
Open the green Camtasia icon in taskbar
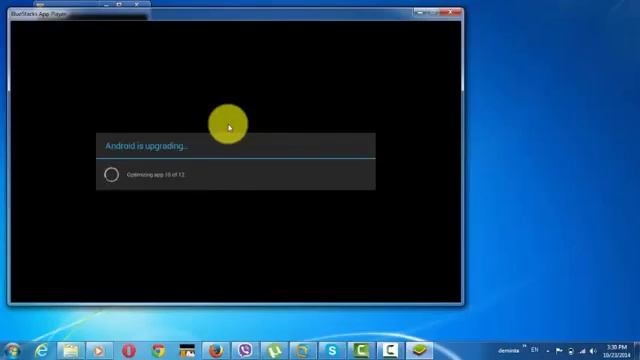tap(361, 351)
